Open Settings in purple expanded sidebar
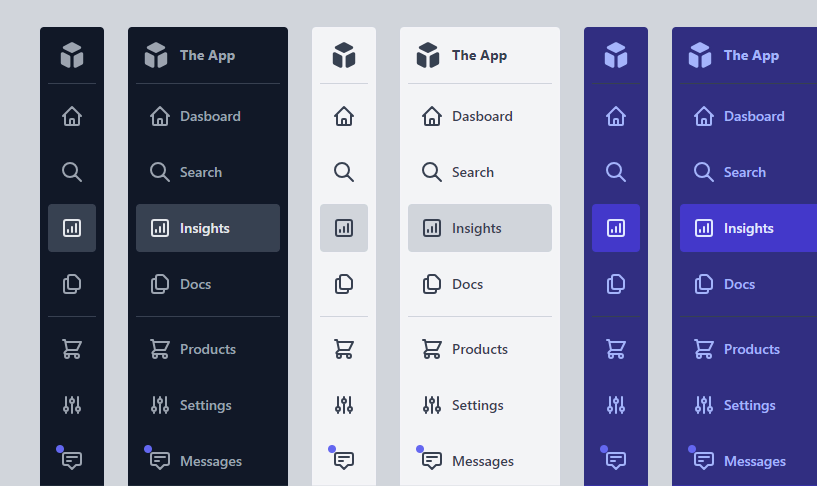Viewport: 817px width, 486px height. [x=749, y=405]
